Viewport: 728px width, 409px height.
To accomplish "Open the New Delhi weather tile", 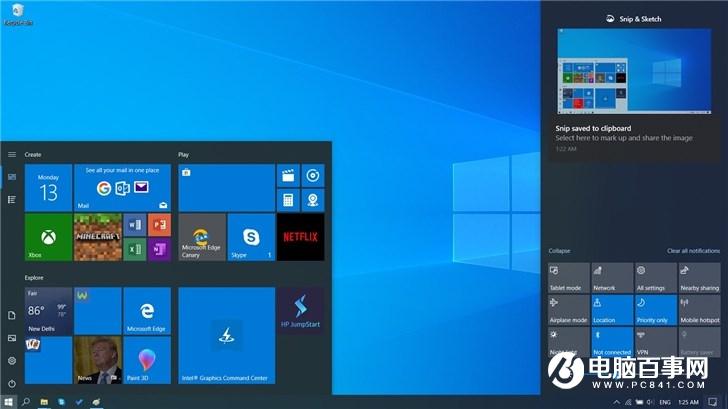I will pyautogui.click(x=48, y=311).
